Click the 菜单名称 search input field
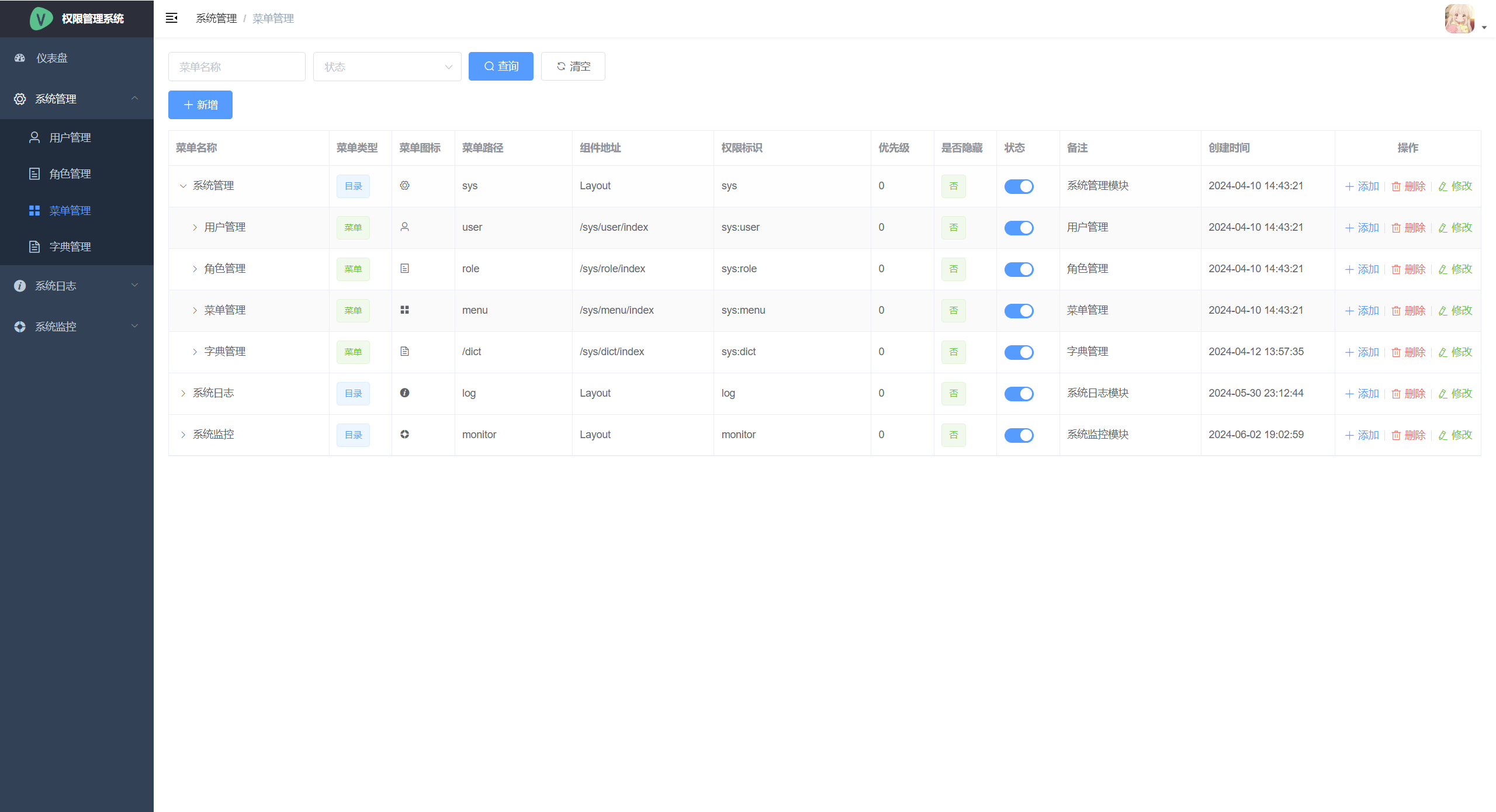The height and width of the screenshot is (812, 1496). (237, 67)
